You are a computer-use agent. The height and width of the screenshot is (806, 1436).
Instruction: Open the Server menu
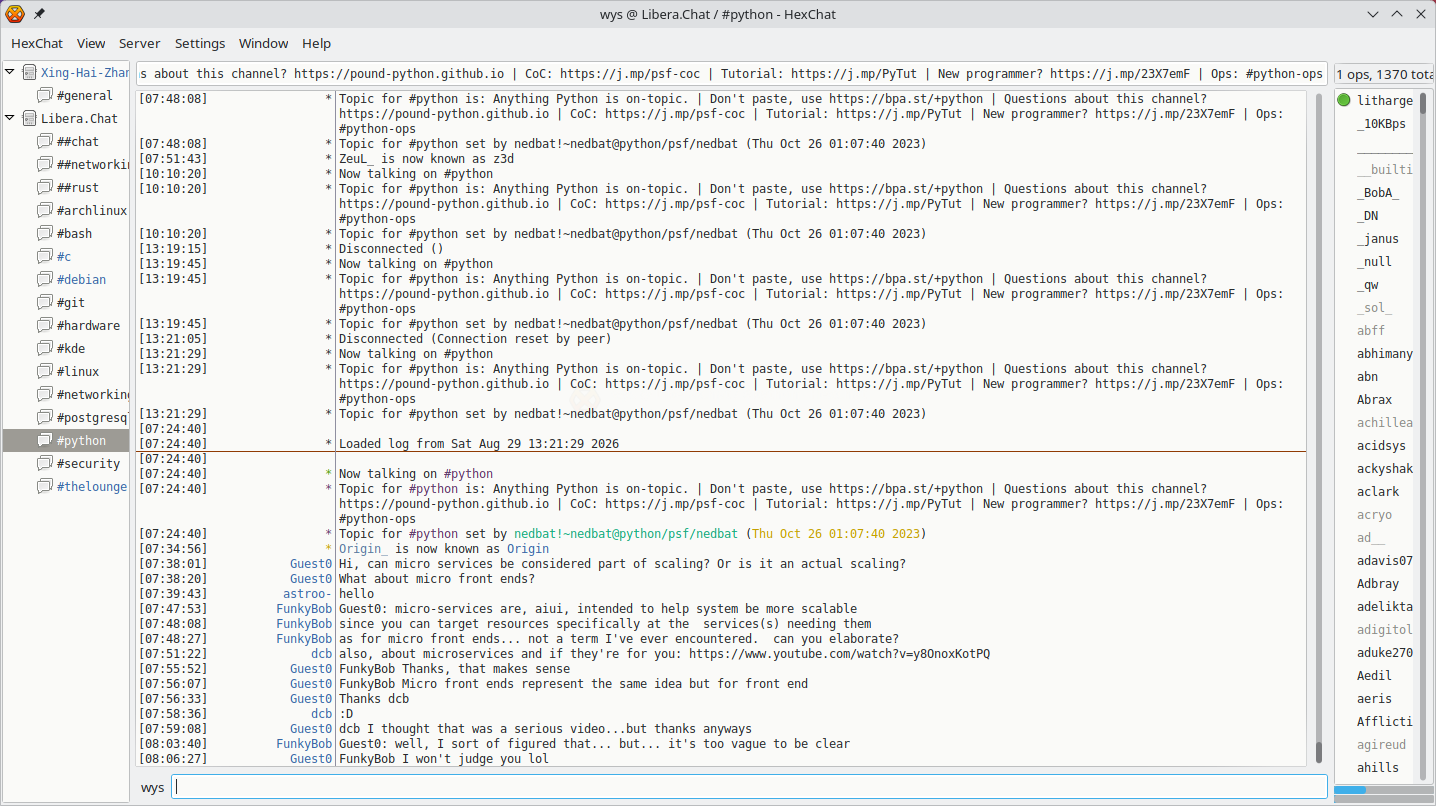(x=139, y=43)
